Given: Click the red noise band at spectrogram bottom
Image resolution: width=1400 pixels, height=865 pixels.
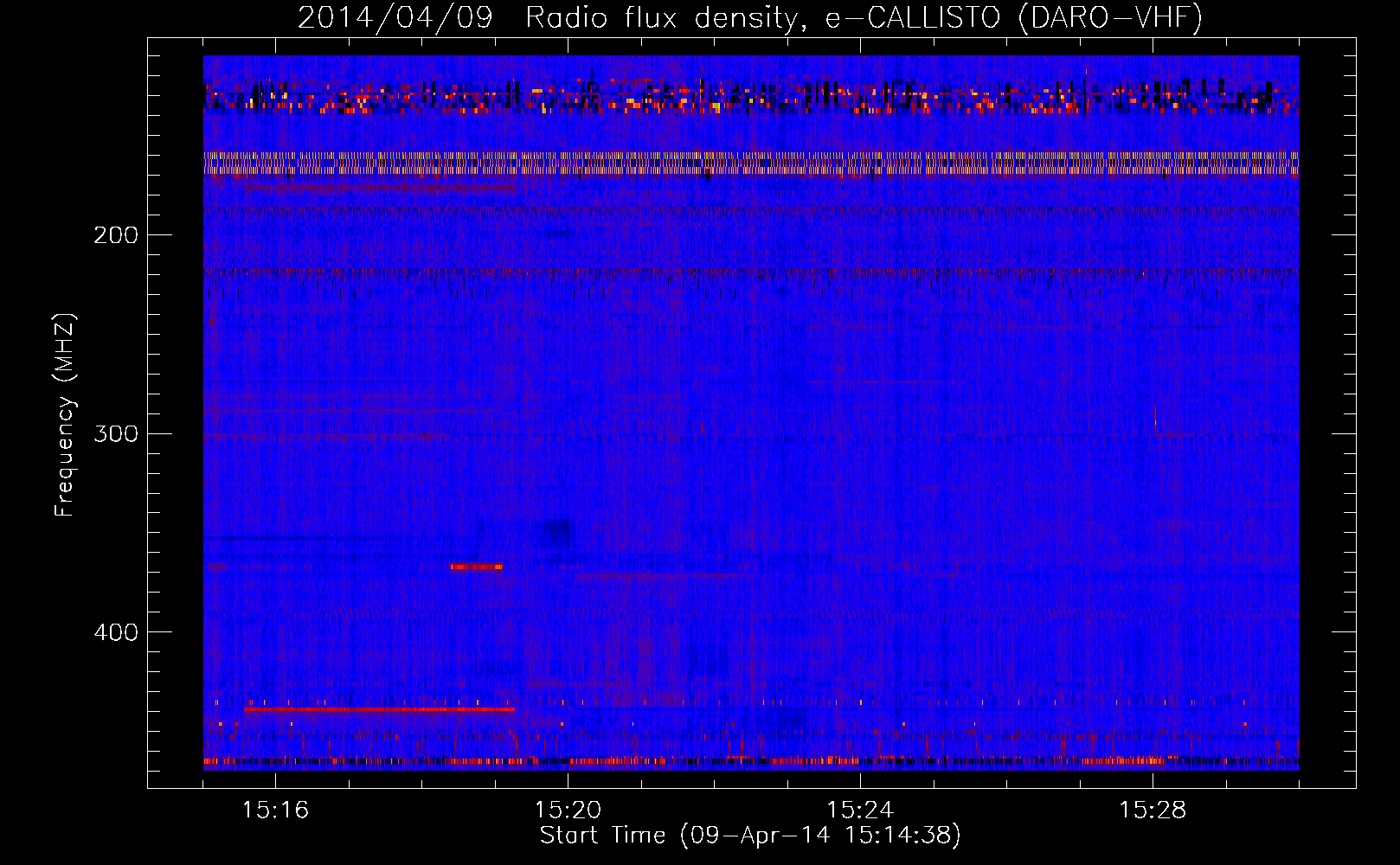Looking at the screenshot, I should (751, 762).
